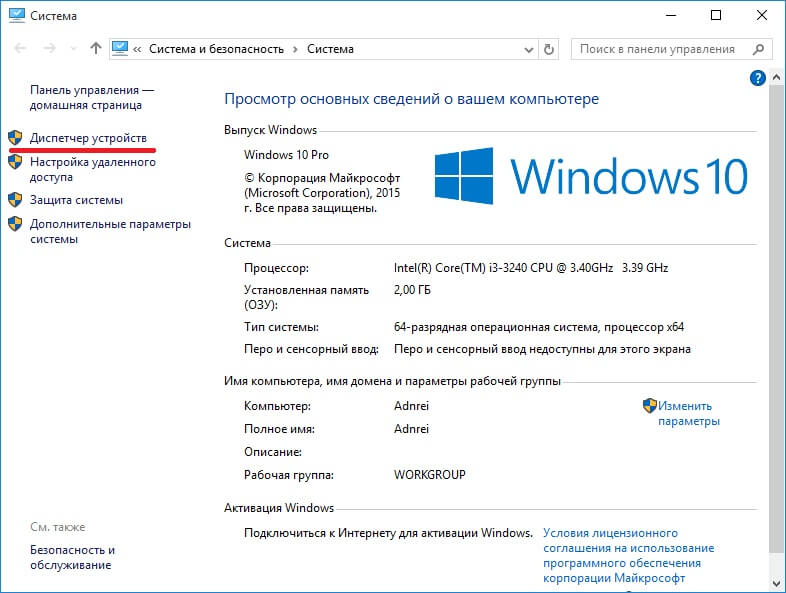This screenshot has height=593, width=786.
Task: Click the shield icon beside Диспетчер устройств
Action: pos(14,137)
